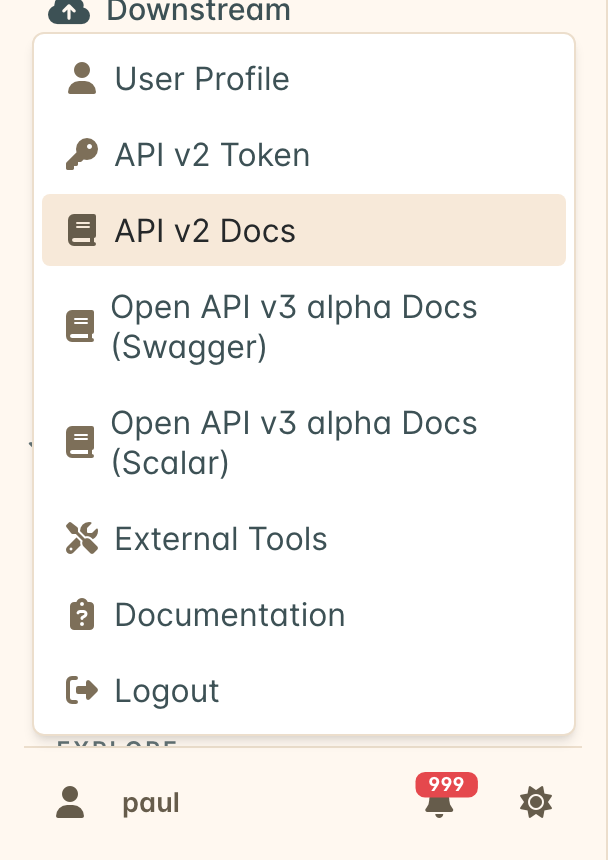Open API v2 Docs entry
Screen dimensions: 608x860
[304, 230]
